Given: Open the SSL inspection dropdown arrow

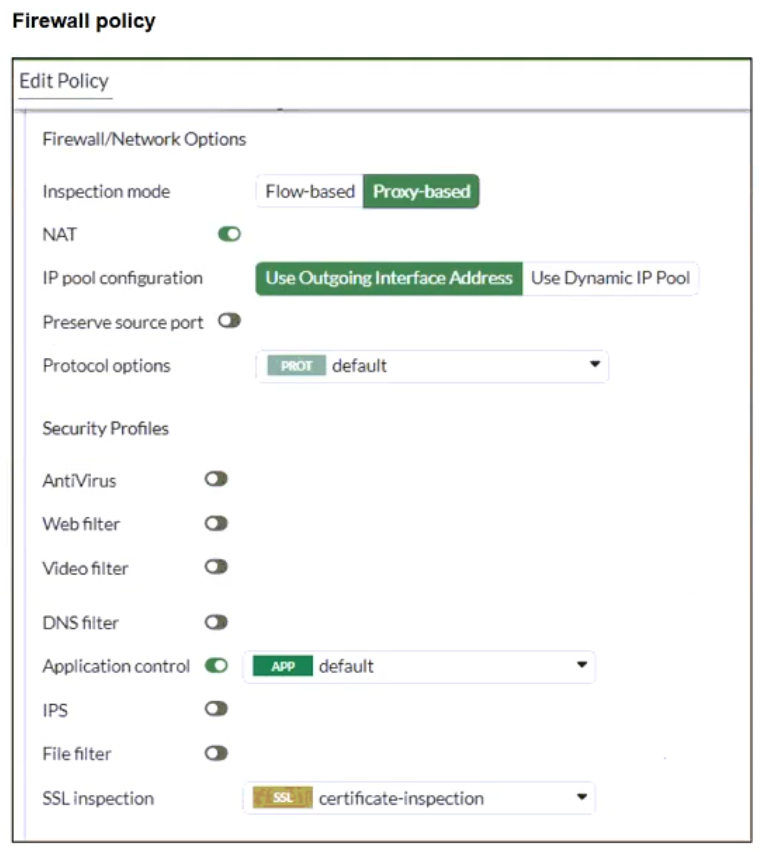Looking at the screenshot, I should tap(581, 797).
